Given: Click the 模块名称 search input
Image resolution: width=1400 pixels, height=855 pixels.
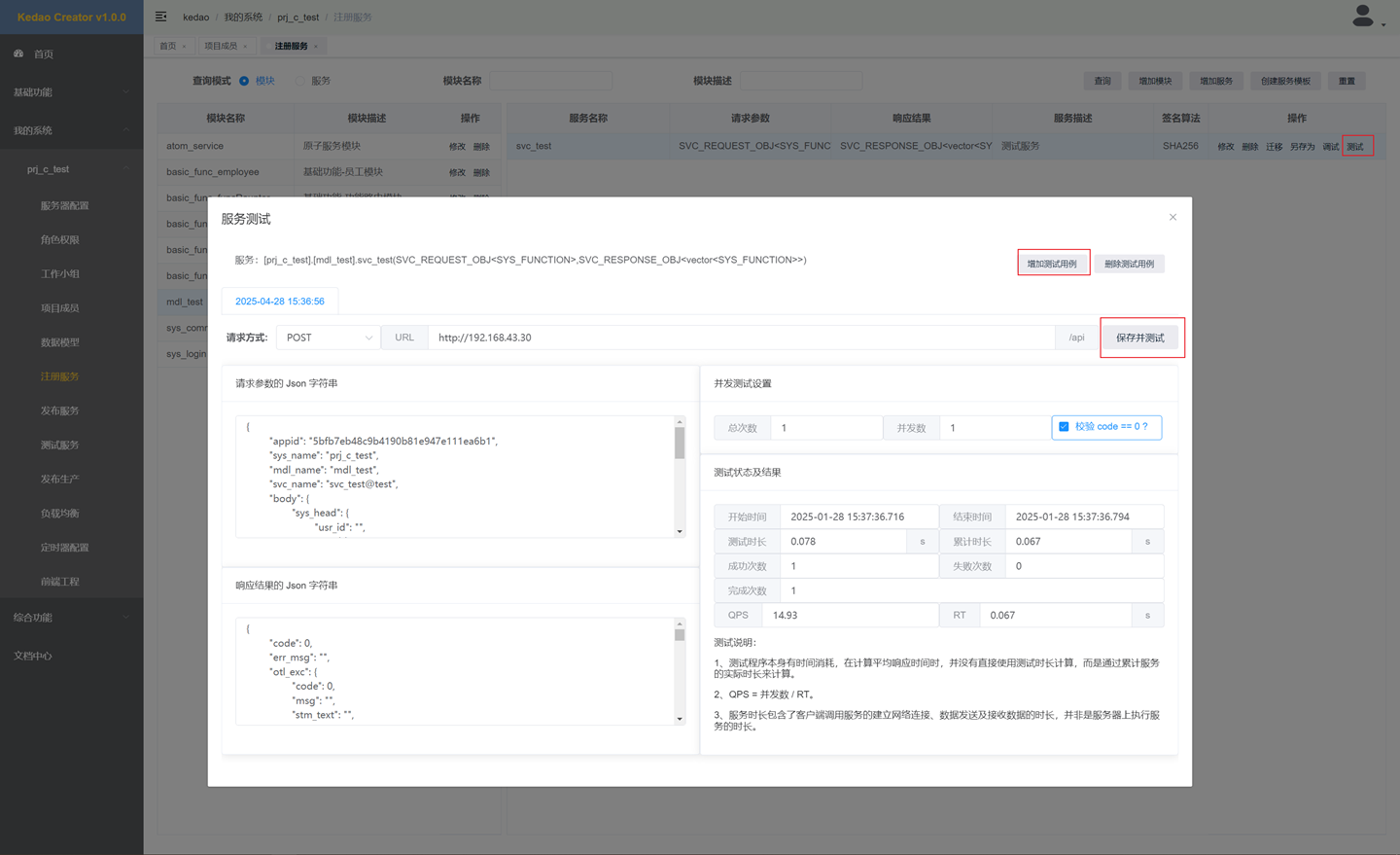Looking at the screenshot, I should 550,81.
